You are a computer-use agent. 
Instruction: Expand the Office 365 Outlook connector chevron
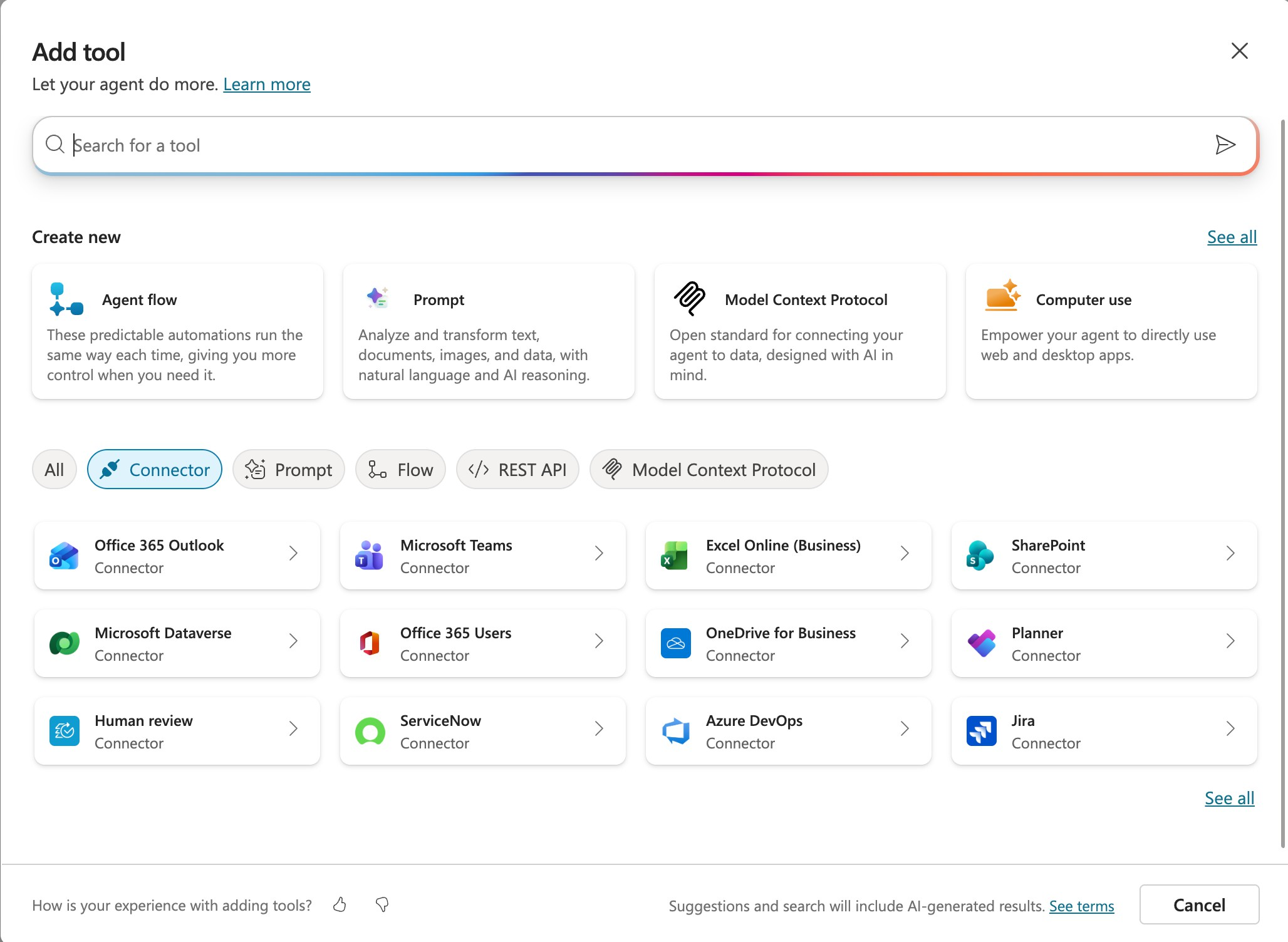tap(293, 553)
